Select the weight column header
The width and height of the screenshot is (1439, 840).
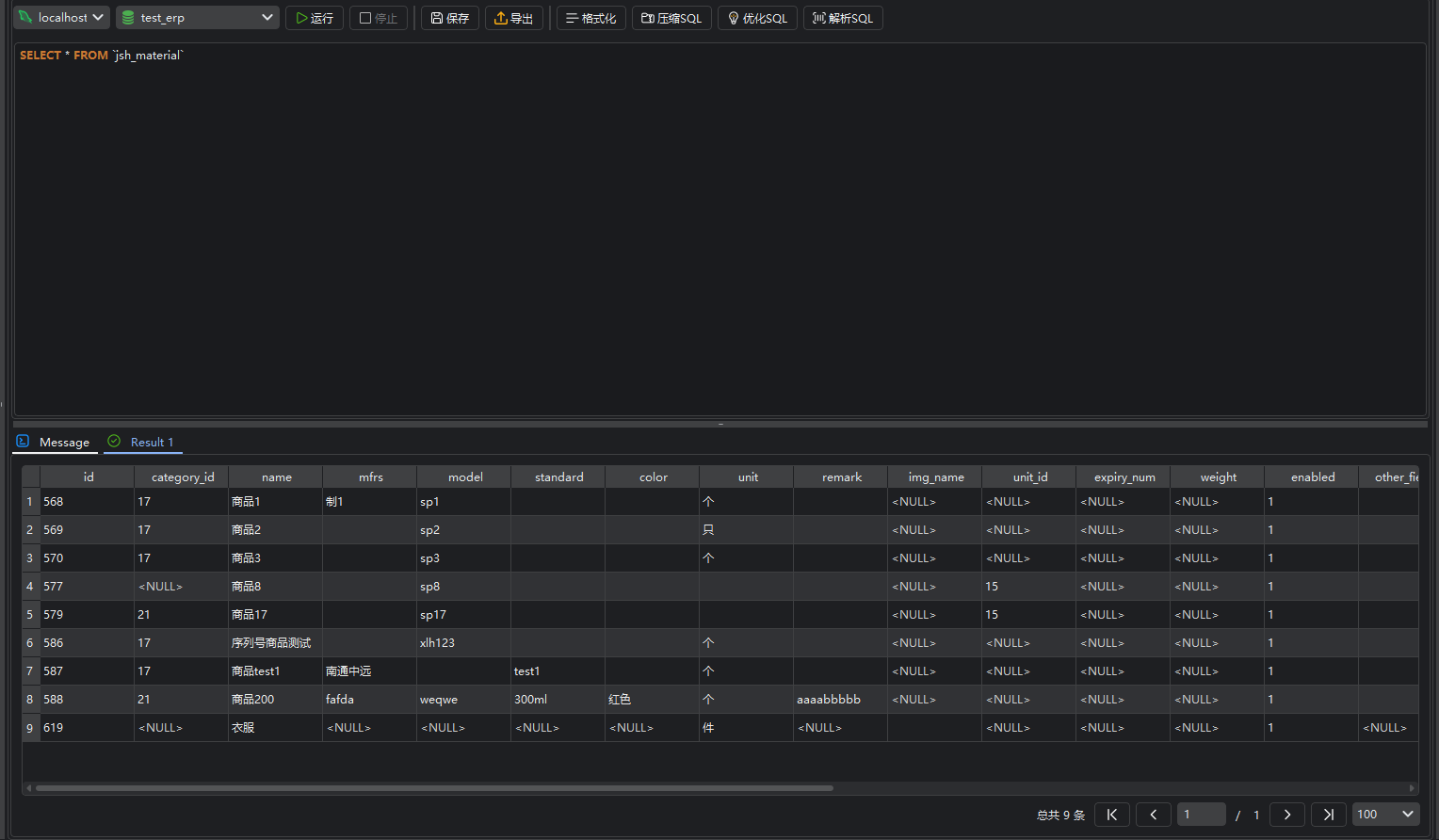click(1218, 477)
